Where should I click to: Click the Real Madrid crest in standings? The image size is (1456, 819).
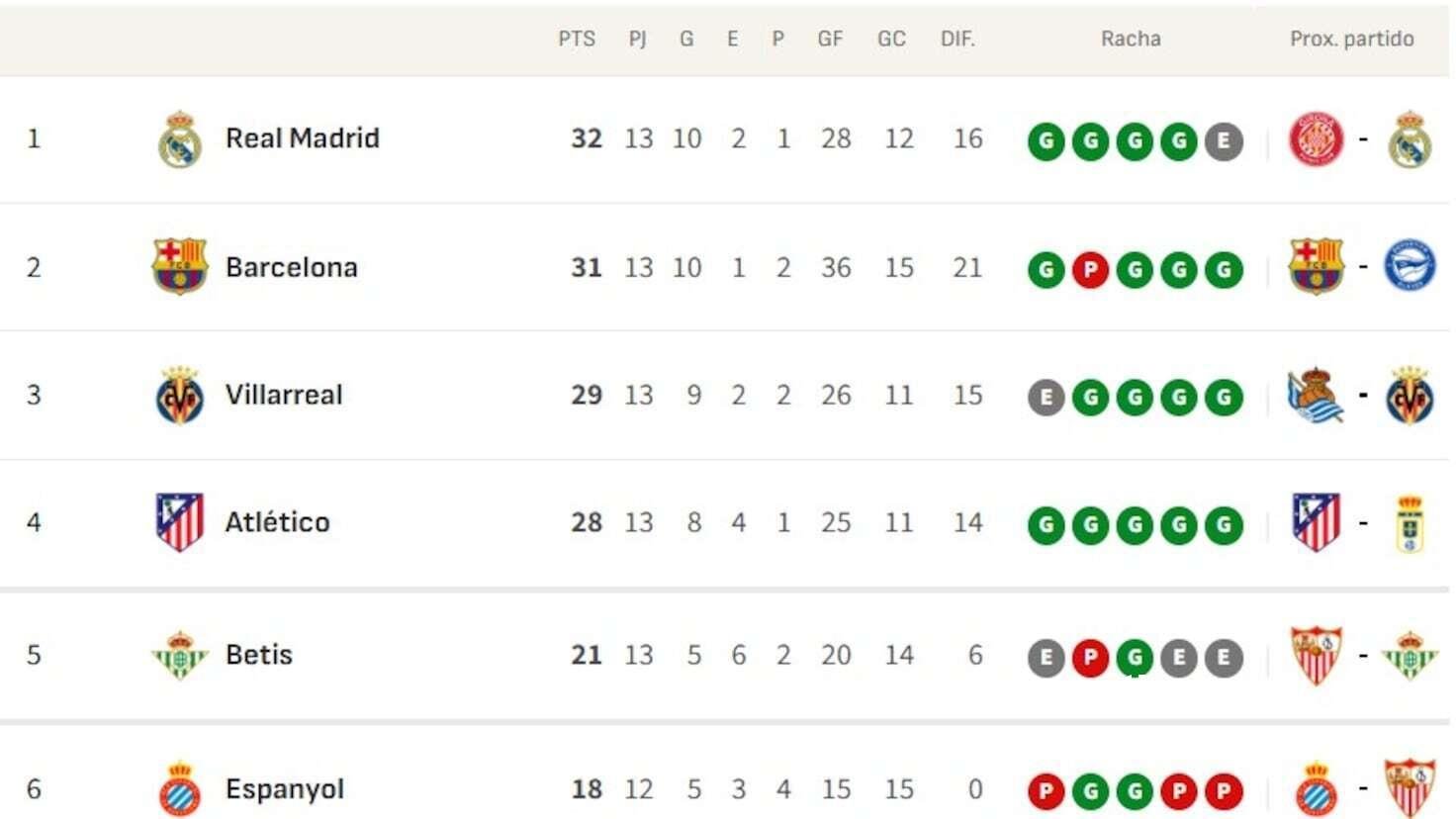click(180, 139)
